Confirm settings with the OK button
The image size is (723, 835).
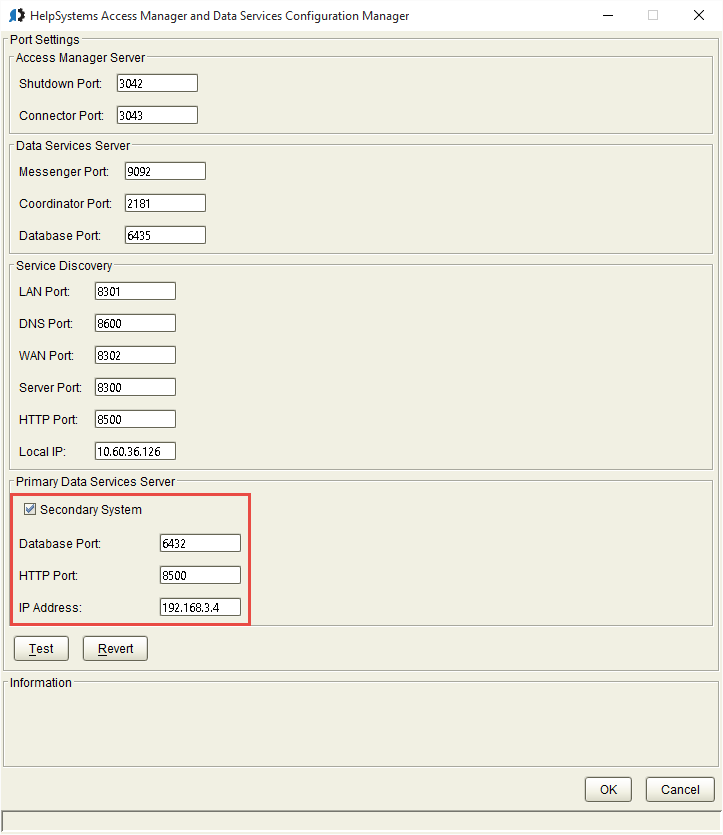(608, 789)
